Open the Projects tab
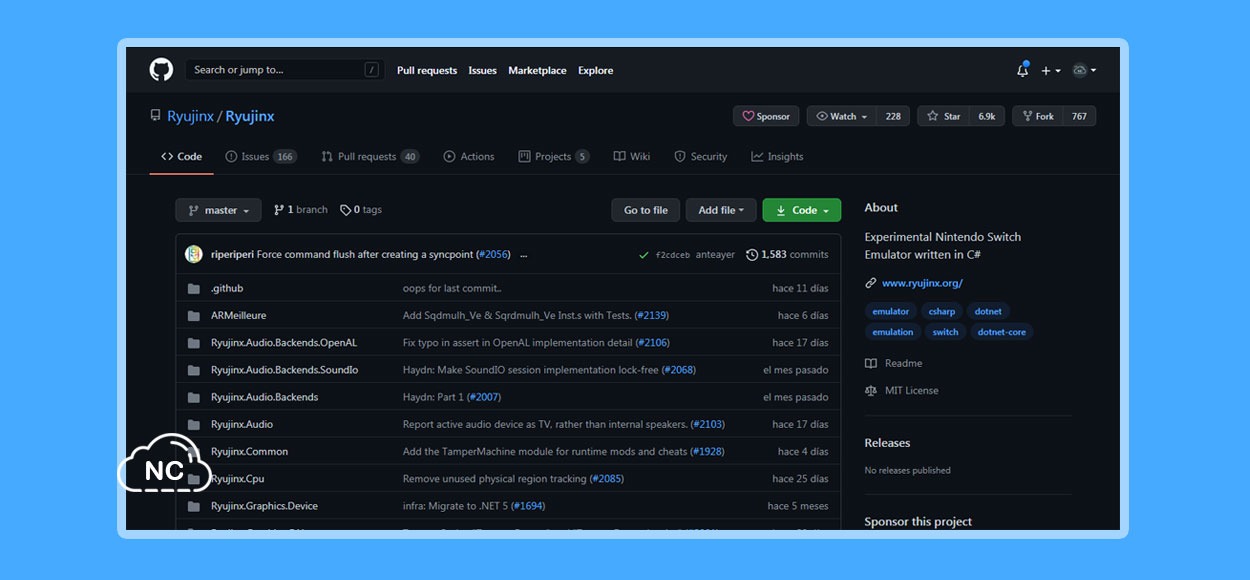Screen dimensions: 1250x580 tap(554, 157)
